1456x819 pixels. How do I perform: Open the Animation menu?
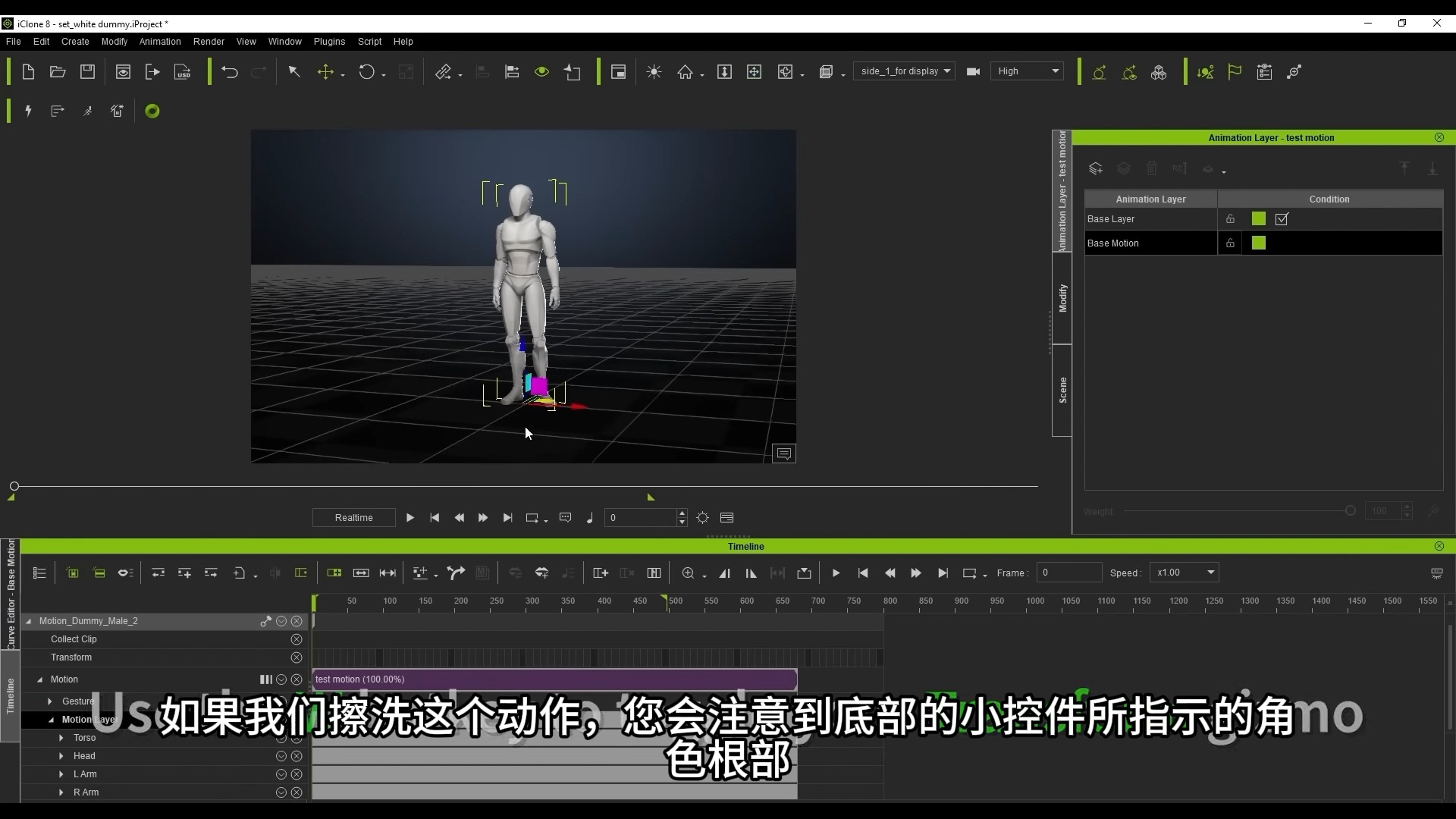159,42
